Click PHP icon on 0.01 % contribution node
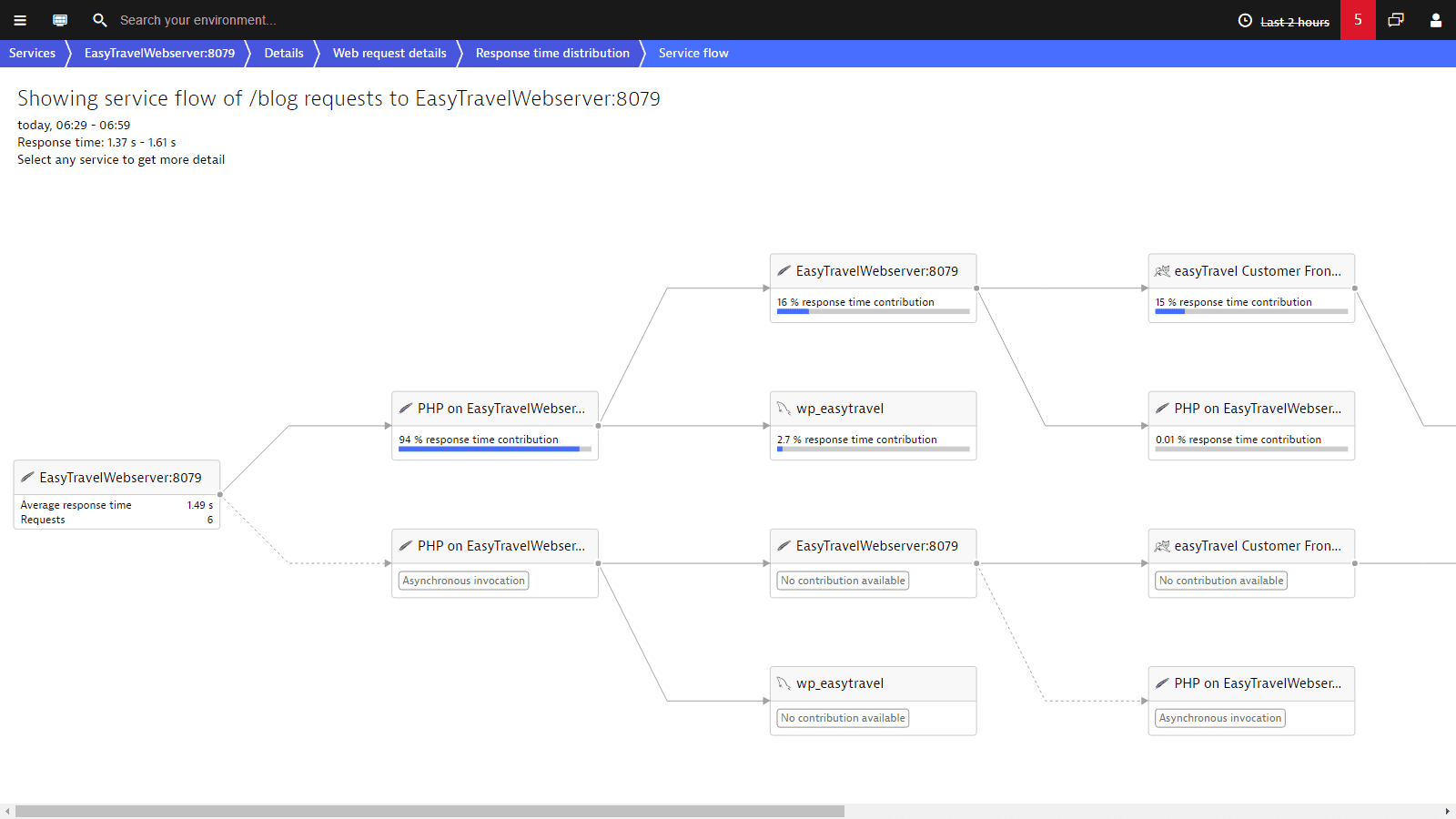This screenshot has height=819, width=1456. tap(1162, 409)
